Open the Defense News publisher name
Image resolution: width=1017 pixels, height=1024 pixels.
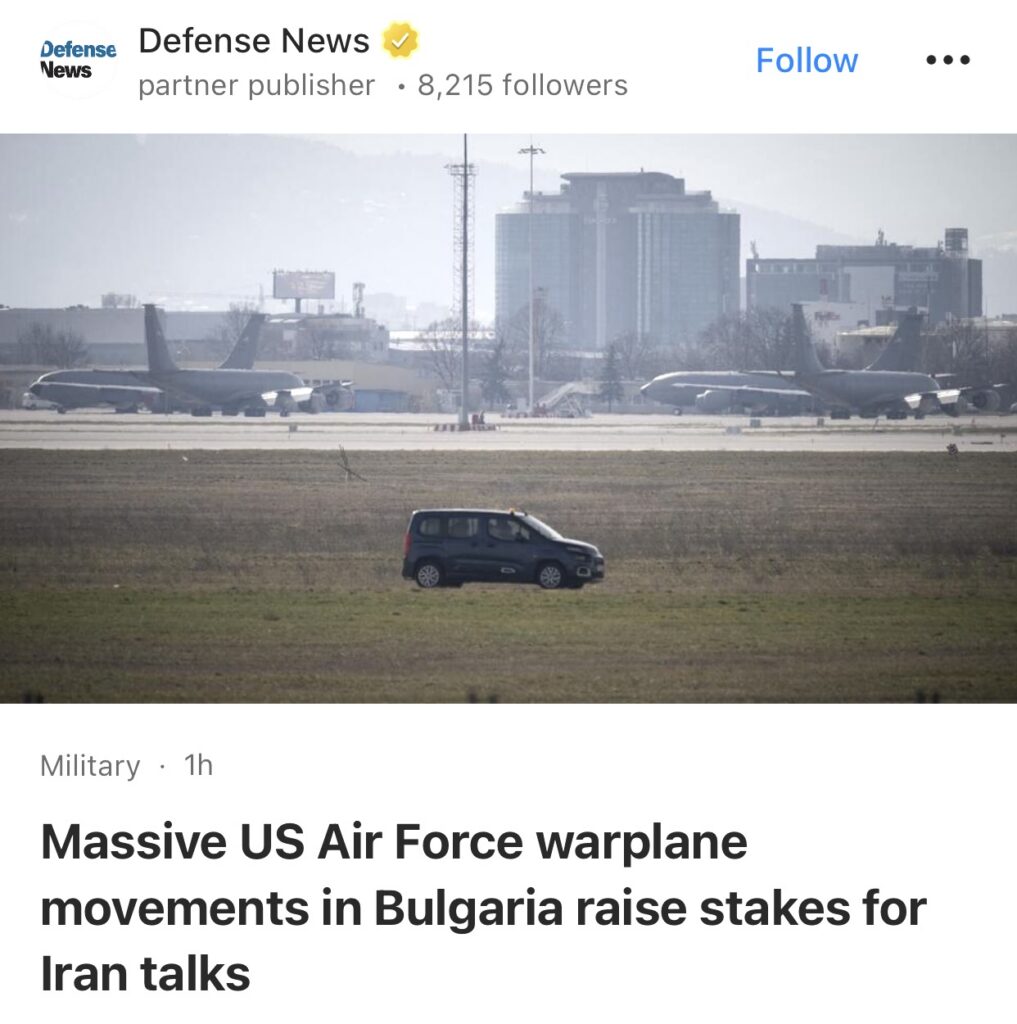254,40
